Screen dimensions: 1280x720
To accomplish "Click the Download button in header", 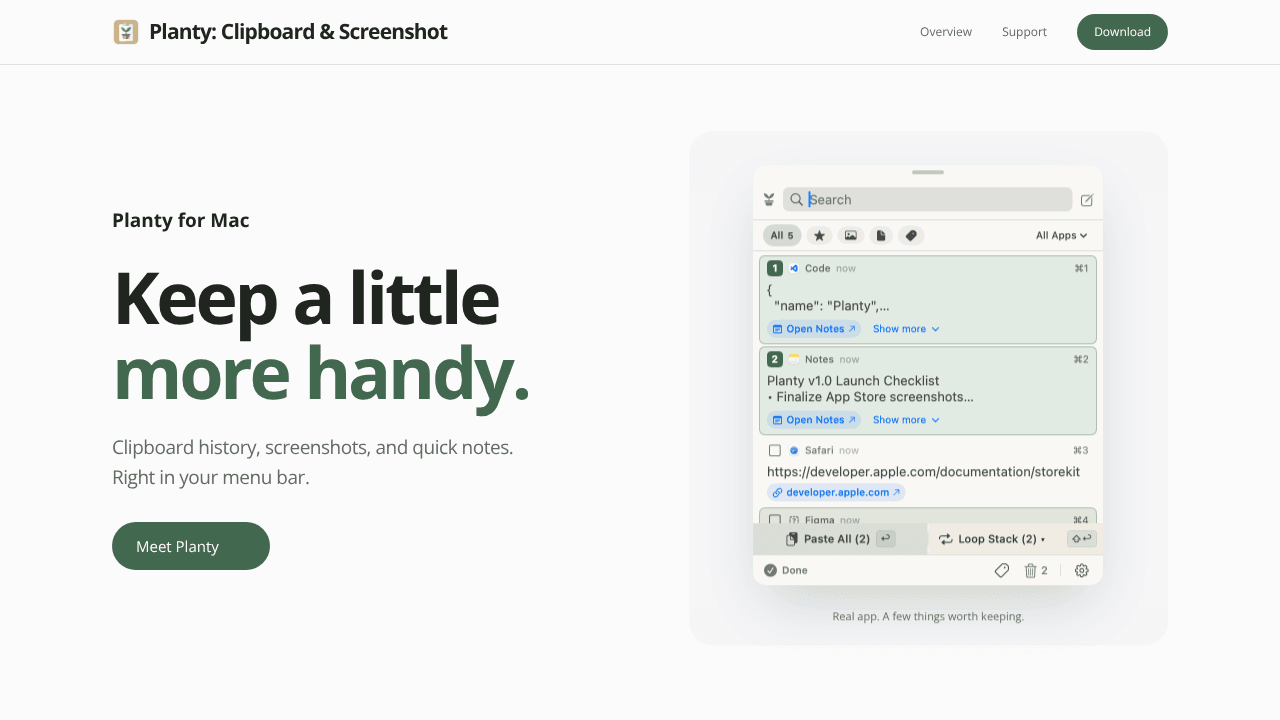I will [x=1122, y=32].
